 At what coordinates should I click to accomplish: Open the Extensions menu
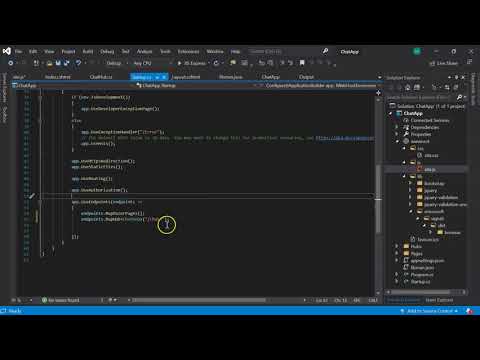pyautogui.click(x=188, y=51)
